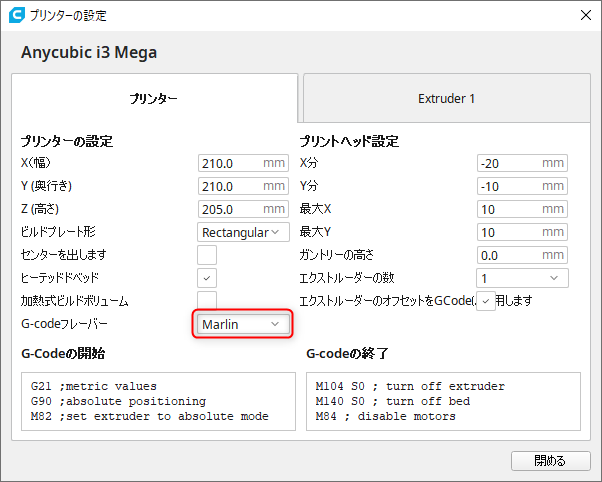
Task: Click the プリントヘッド設定 section heading
Action: click(349, 141)
